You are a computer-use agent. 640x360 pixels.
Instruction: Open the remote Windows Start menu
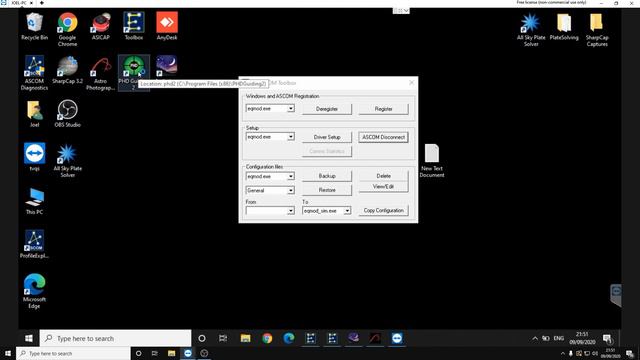click(29, 338)
